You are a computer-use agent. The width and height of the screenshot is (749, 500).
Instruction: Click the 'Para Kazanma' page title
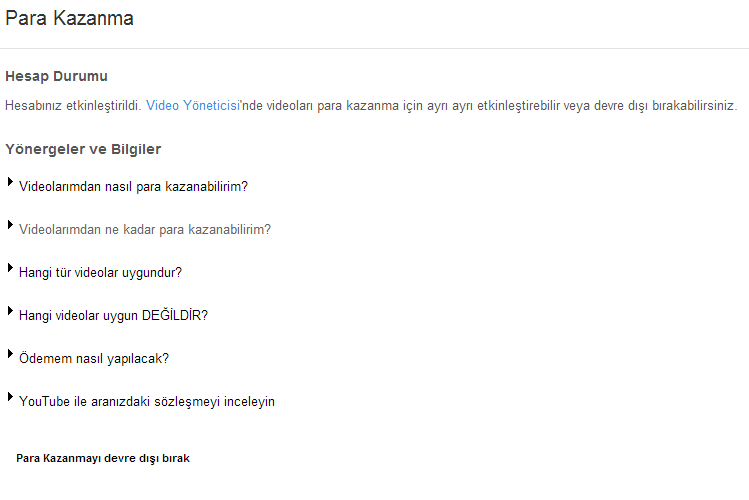[x=69, y=19]
